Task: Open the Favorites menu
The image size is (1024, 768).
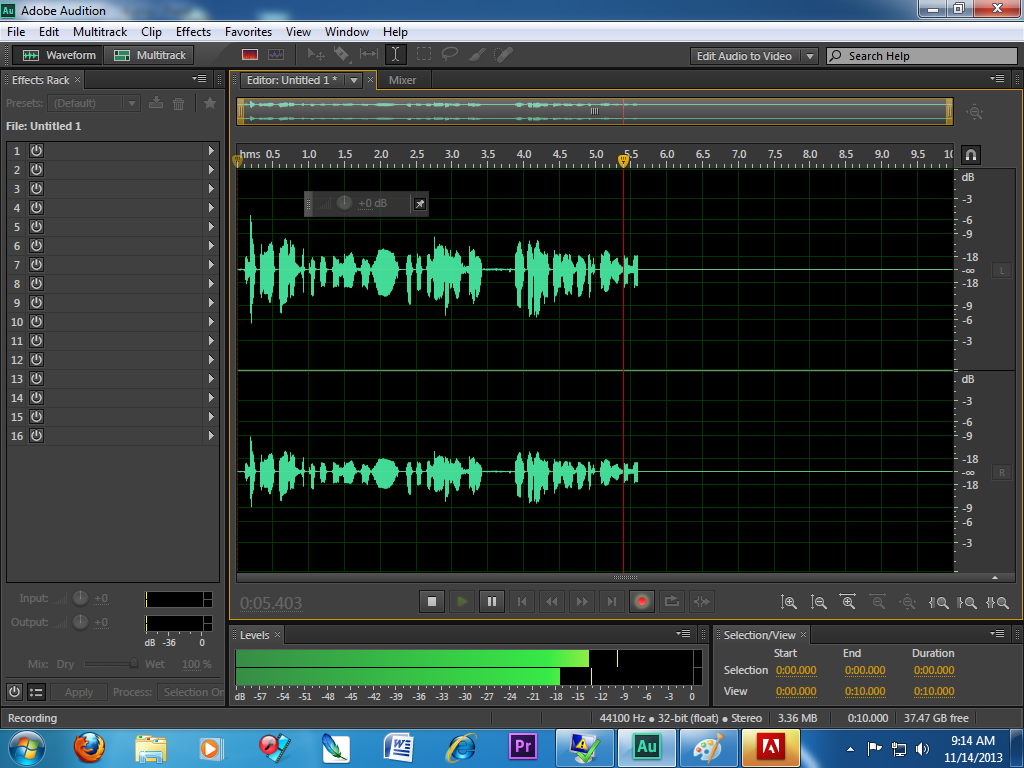Action: click(248, 32)
